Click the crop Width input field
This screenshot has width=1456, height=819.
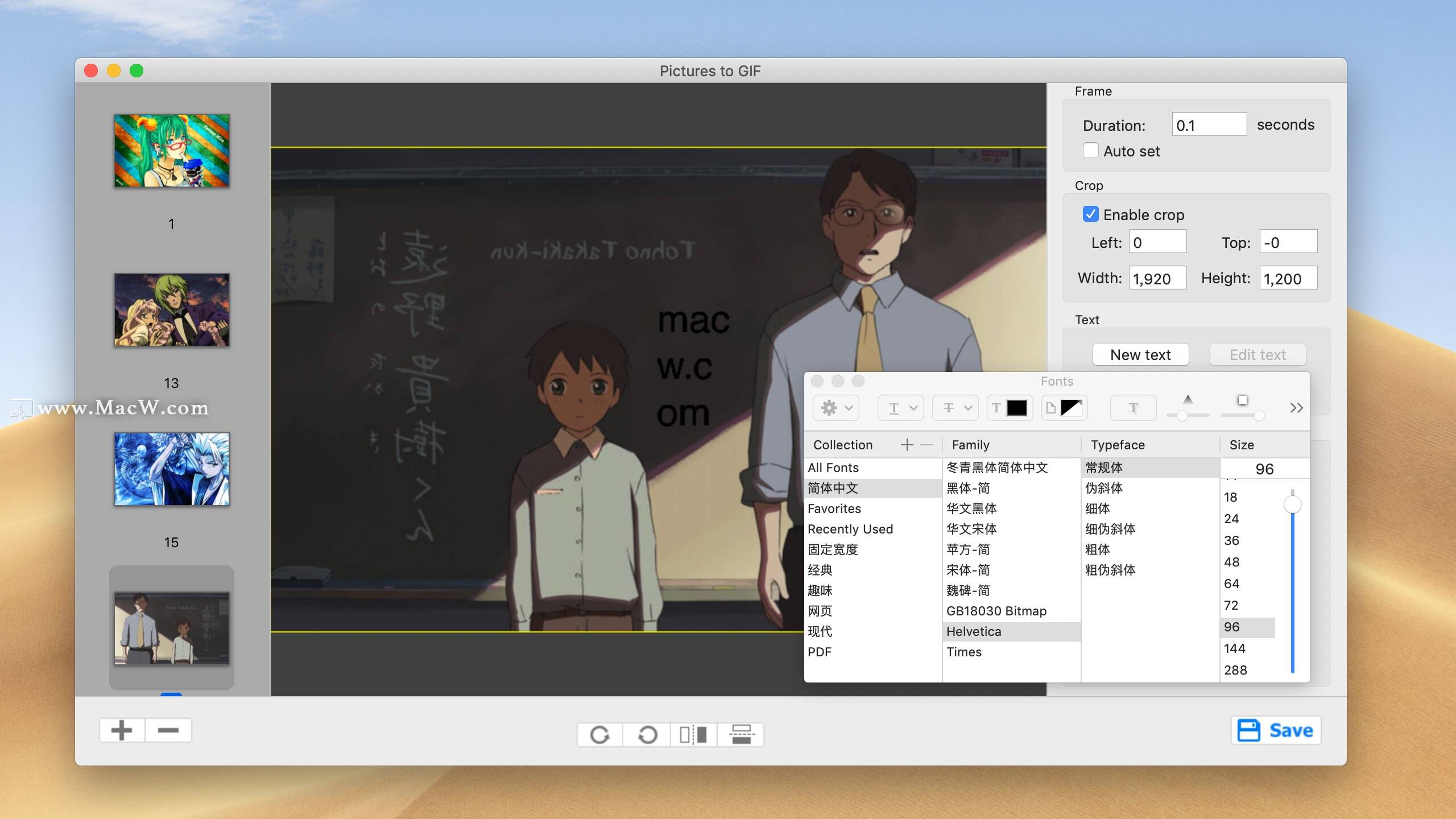coord(1157,278)
